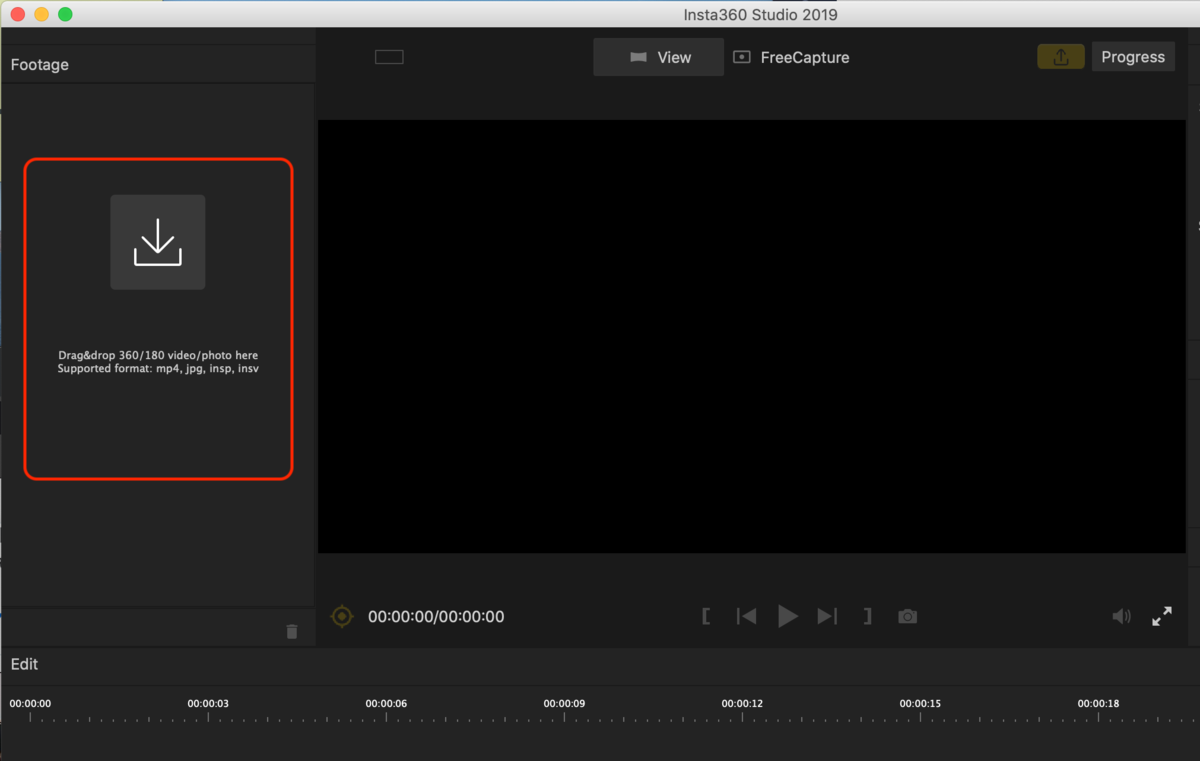1200x761 pixels.
Task: Click the aspect ratio rectangle icon
Action: [x=389, y=57]
